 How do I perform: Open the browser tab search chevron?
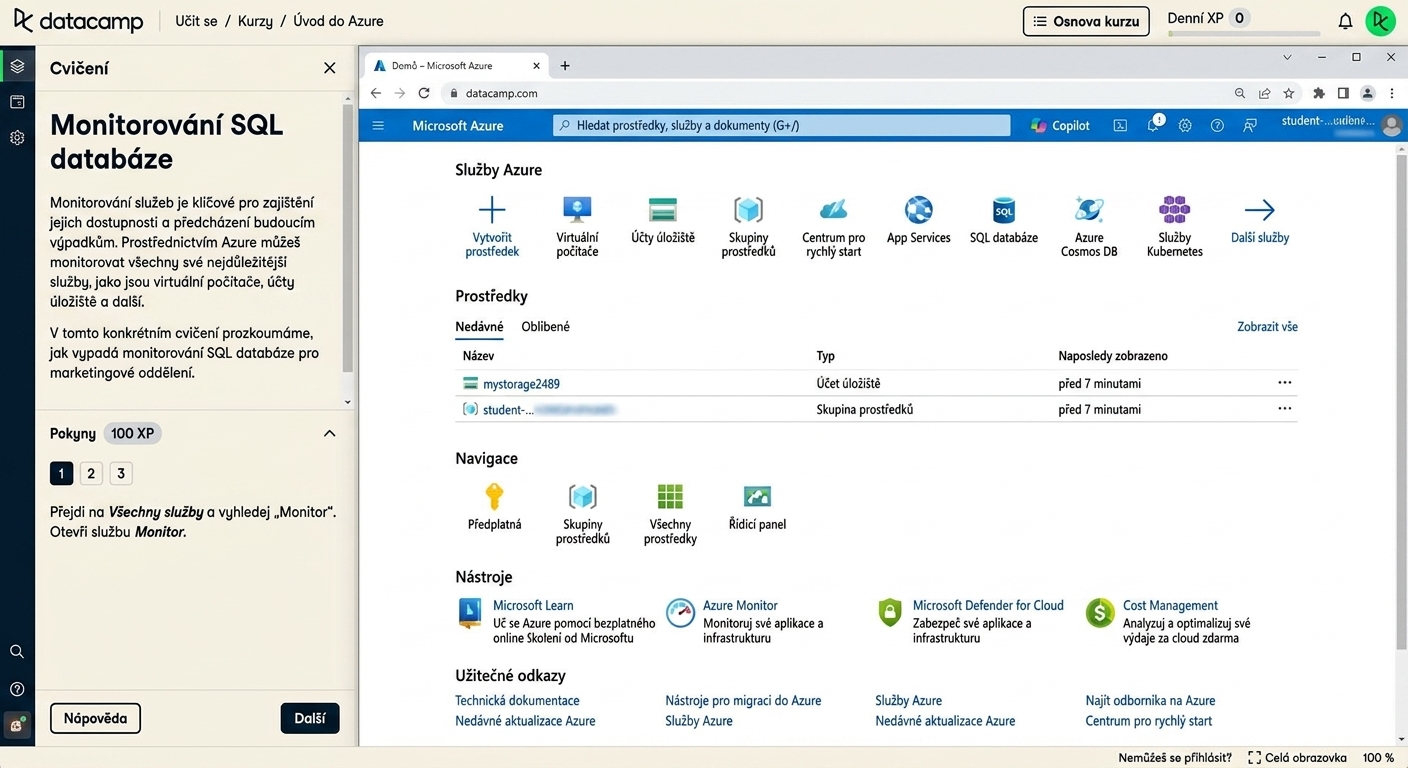pyautogui.click(x=1287, y=57)
